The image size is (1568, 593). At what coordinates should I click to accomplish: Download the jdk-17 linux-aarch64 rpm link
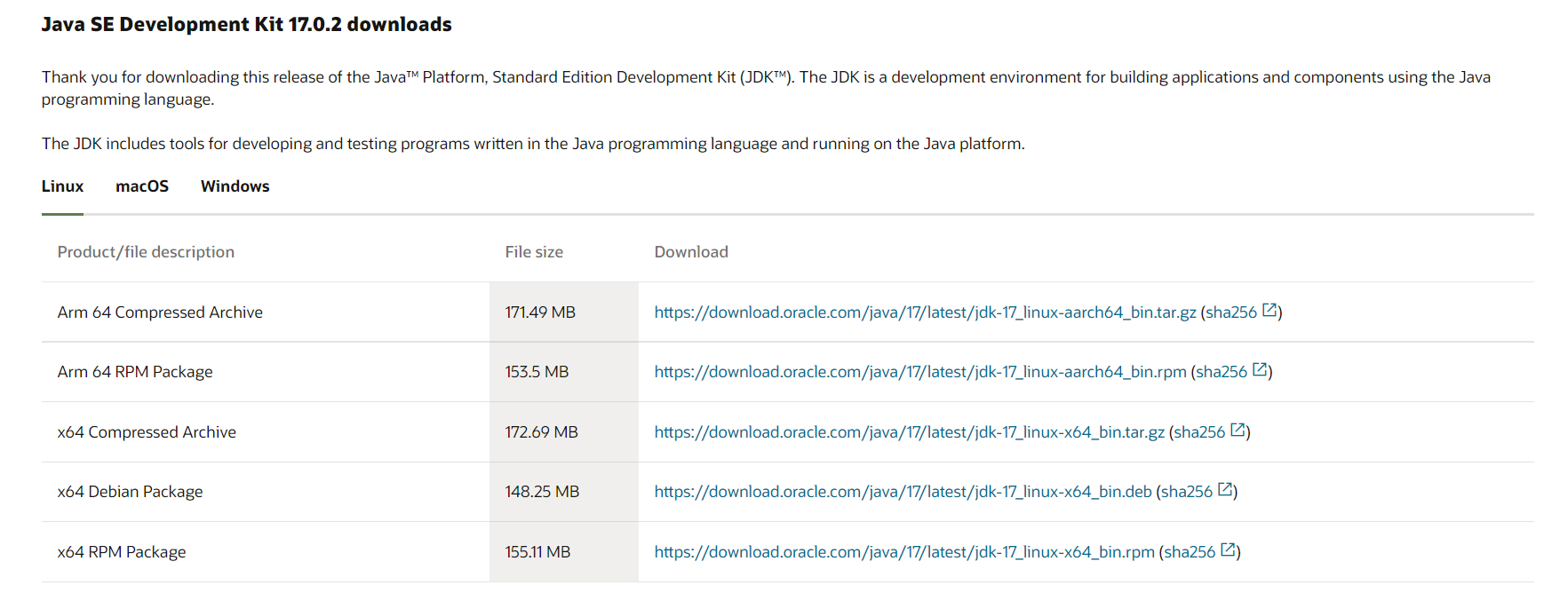[x=920, y=372]
